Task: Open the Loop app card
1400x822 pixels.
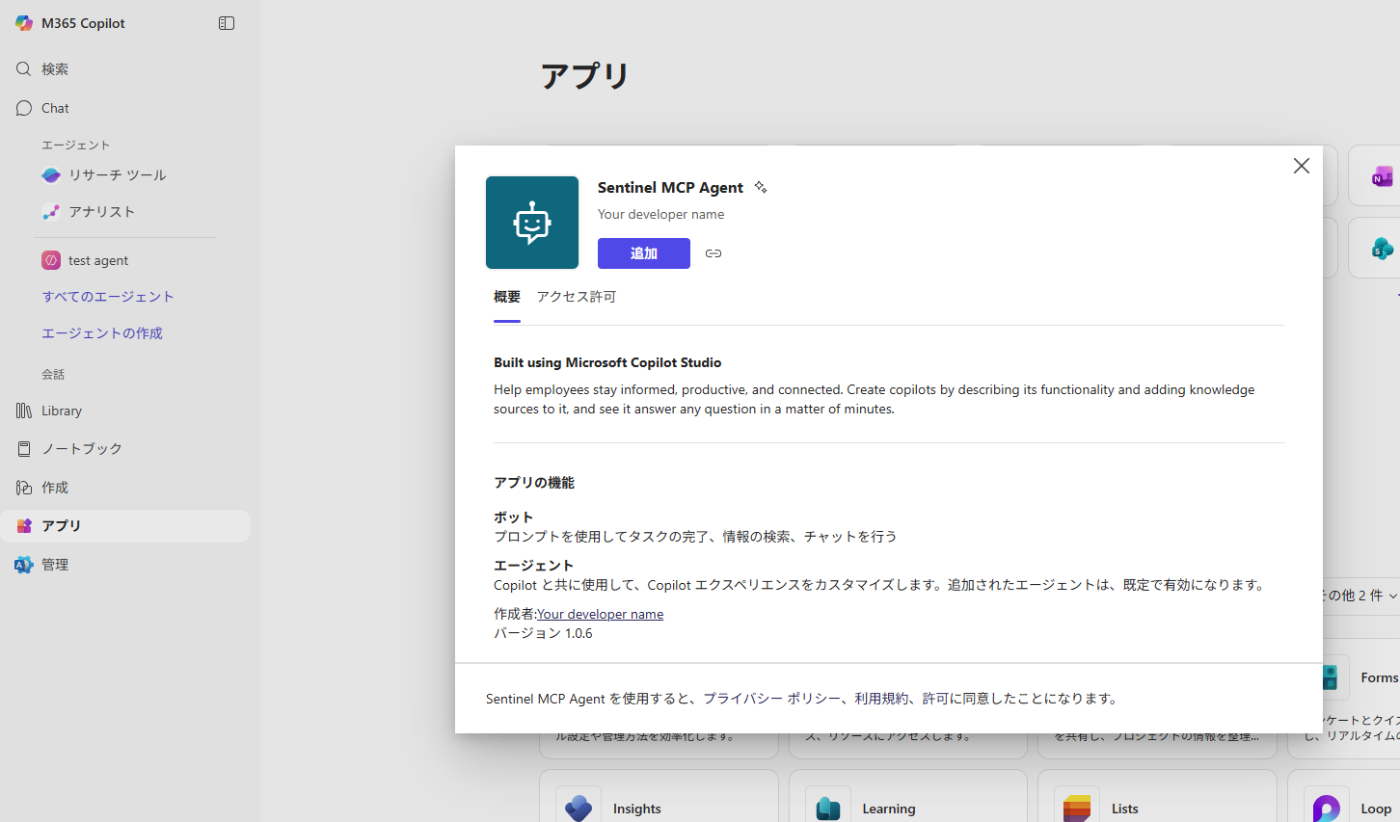Action: [1344, 796]
